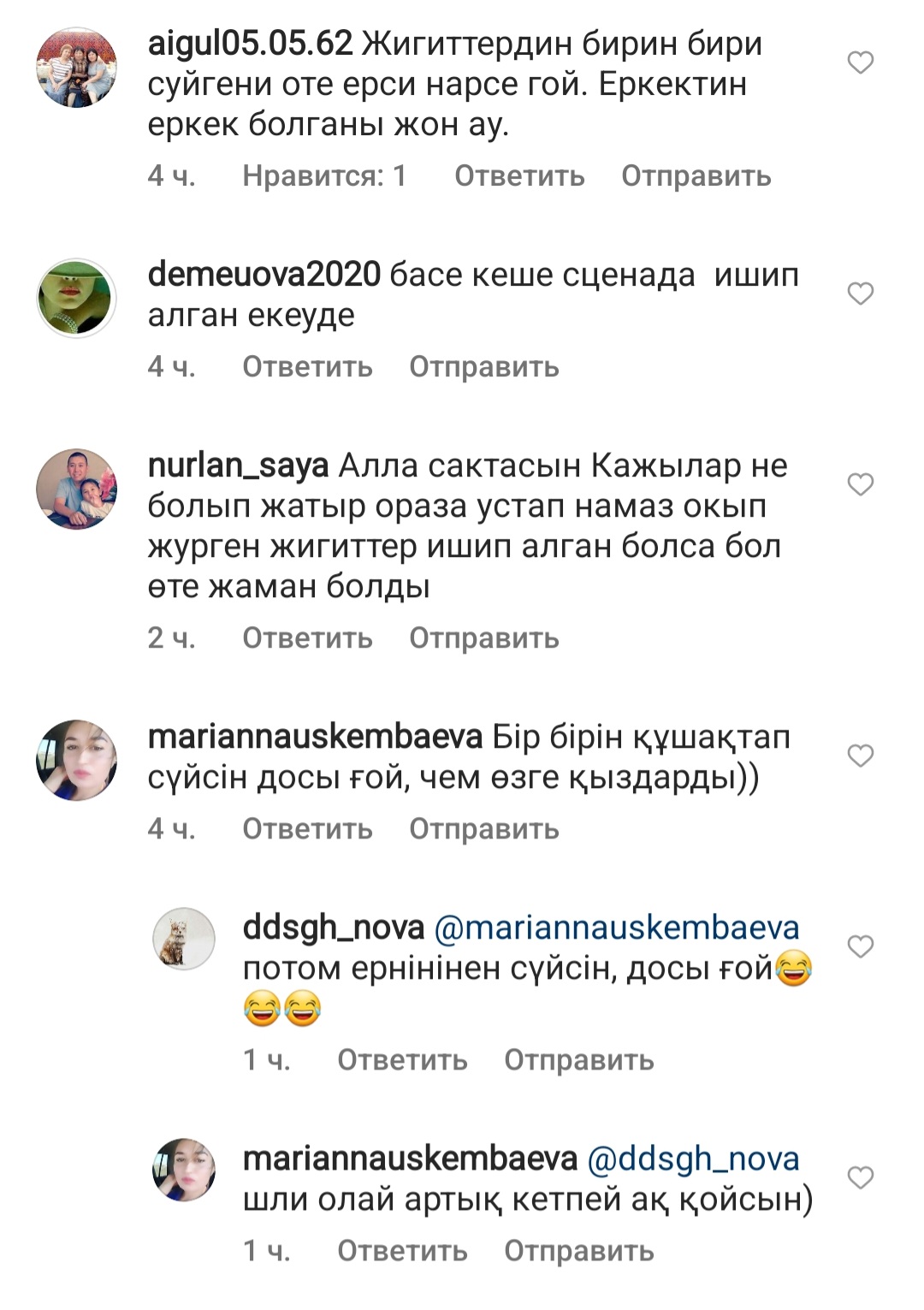View nurlan_saya's profile photo
Image resolution: width=924 pixels, height=1310 pixels.
pos(76,489)
